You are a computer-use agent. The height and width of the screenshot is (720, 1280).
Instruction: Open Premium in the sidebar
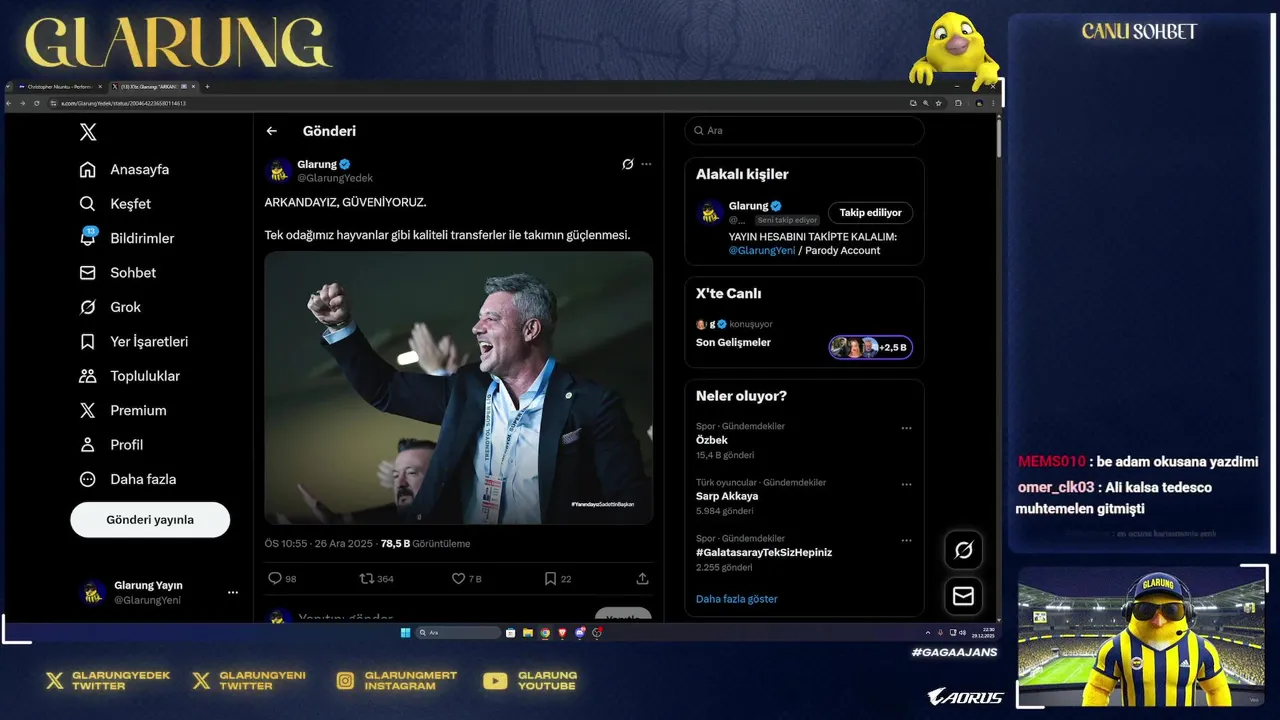(x=123, y=411)
